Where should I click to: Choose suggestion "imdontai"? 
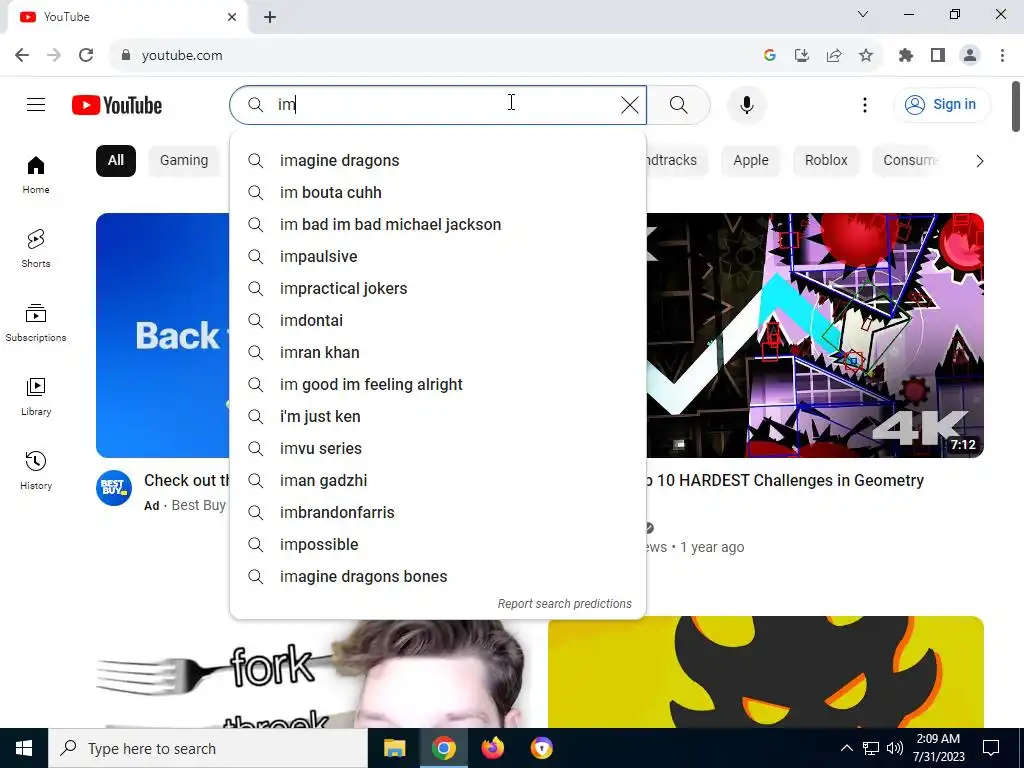438,321
